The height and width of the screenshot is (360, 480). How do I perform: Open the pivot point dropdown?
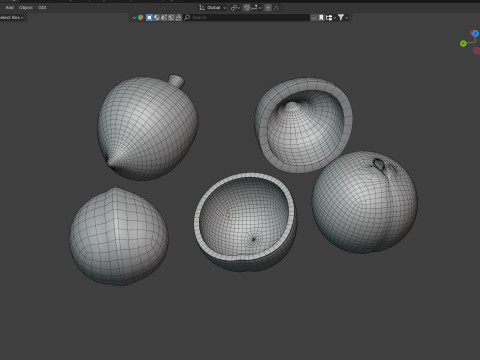(x=235, y=7)
